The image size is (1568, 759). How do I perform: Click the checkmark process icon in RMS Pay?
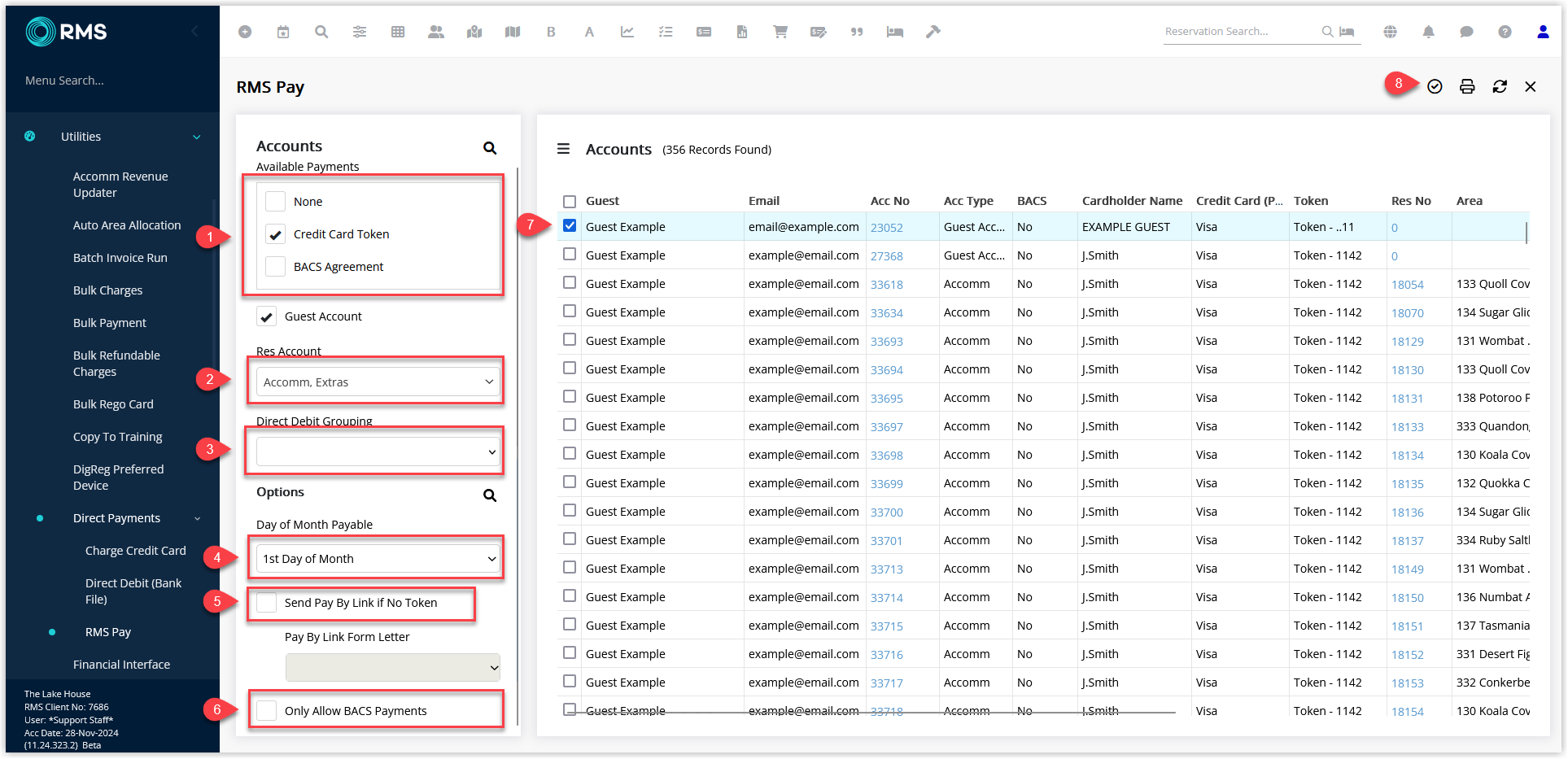click(x=1435, y=86)
